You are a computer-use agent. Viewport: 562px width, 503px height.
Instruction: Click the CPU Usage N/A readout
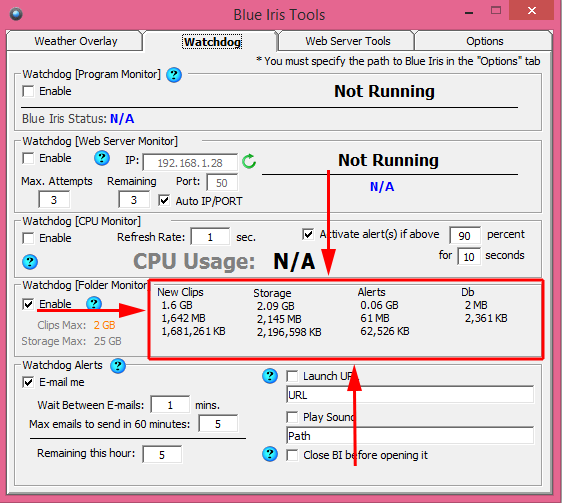click(x=294, y=261)
